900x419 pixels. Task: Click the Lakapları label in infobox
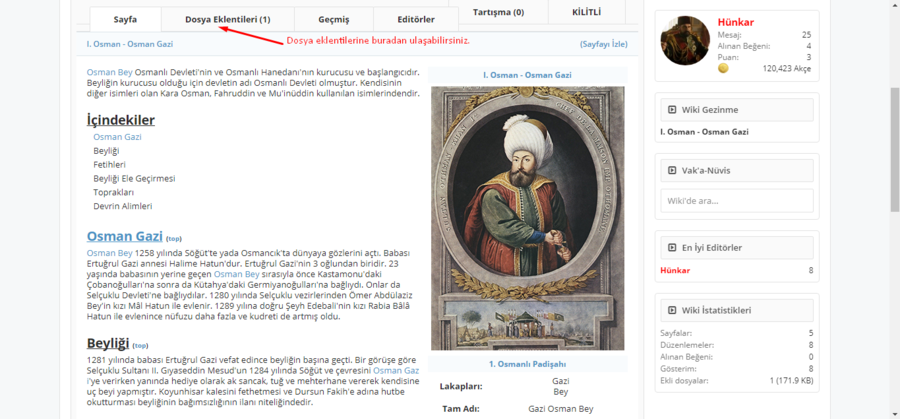[x=461, y=386]
